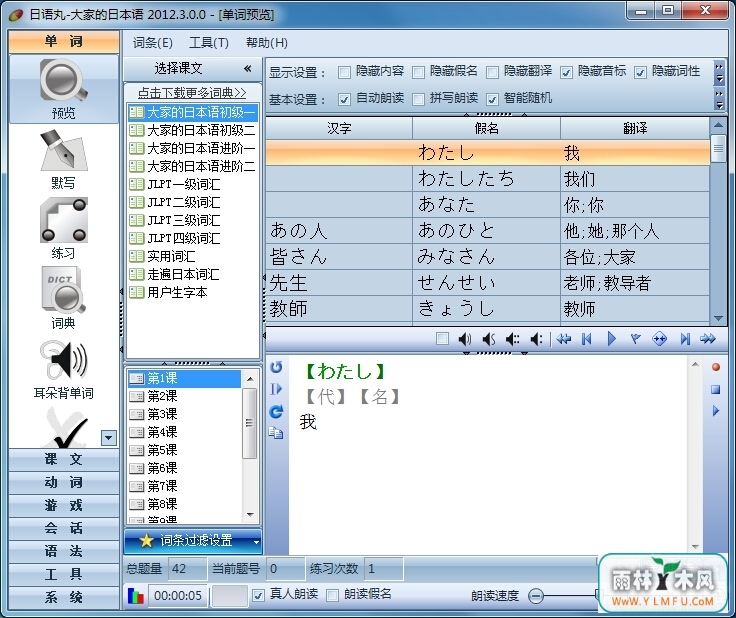Click word table scroll down arrow

718,318
